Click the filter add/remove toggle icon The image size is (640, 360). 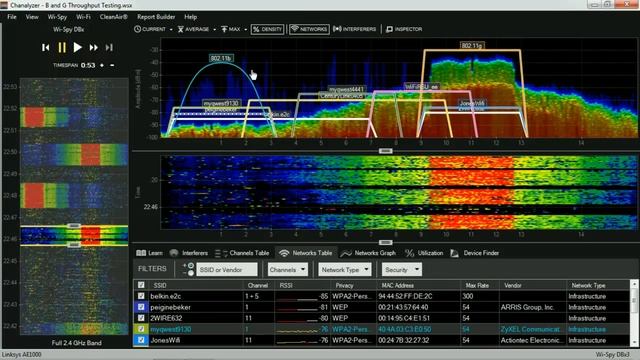(x=188, y=269)
